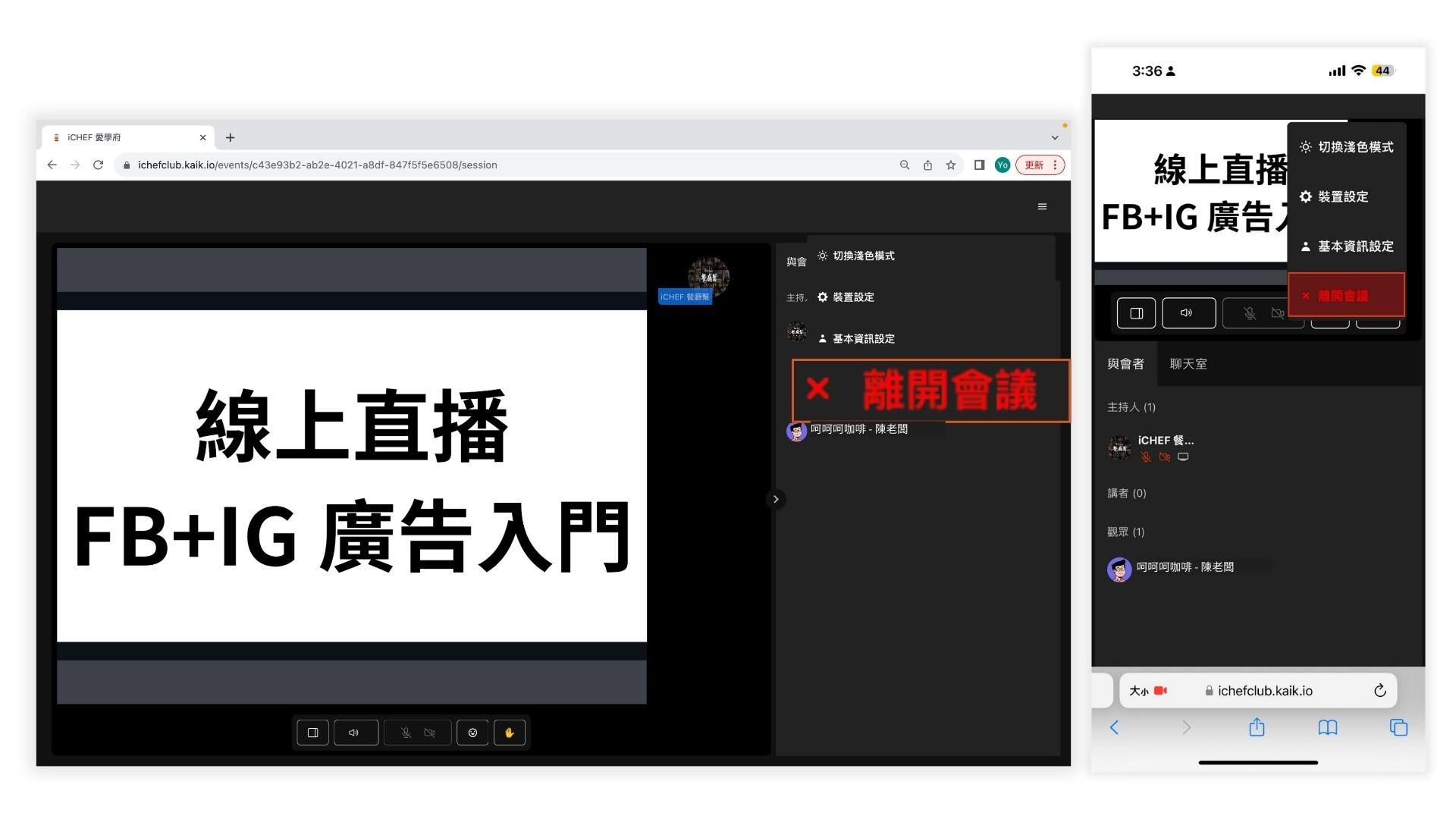Open the Chrome 更新 menu dropdown
Viewport: 1456px width, 819px height.
(x=1040, y=165)
